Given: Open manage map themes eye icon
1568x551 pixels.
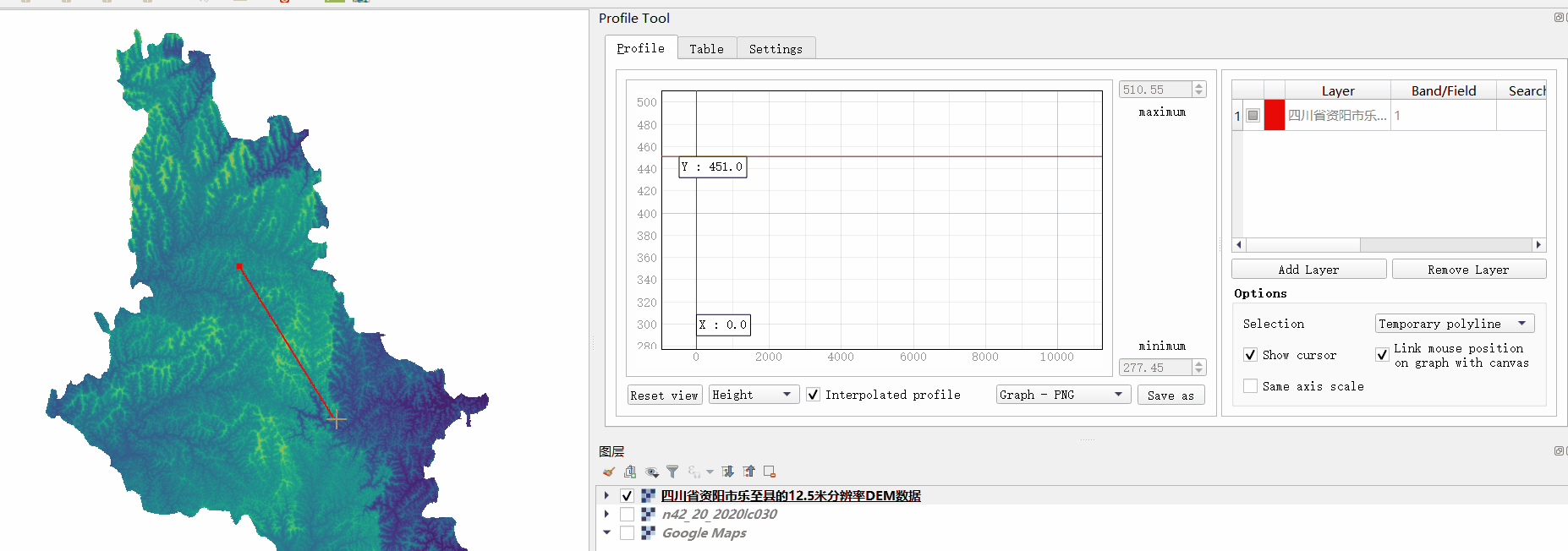Looking at the screenshot, I should tap(652, 472).
